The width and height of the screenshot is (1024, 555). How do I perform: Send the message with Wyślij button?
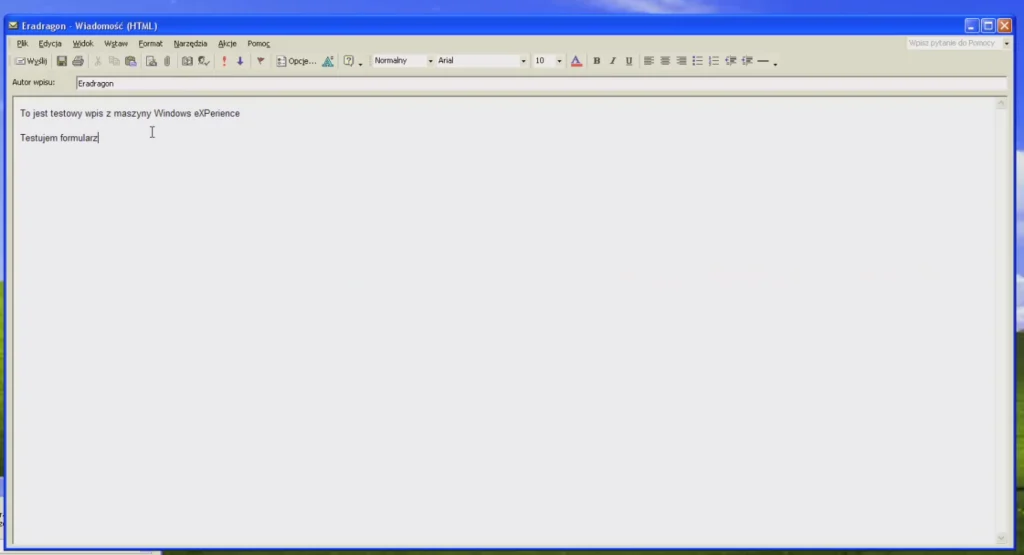(31, 61)
